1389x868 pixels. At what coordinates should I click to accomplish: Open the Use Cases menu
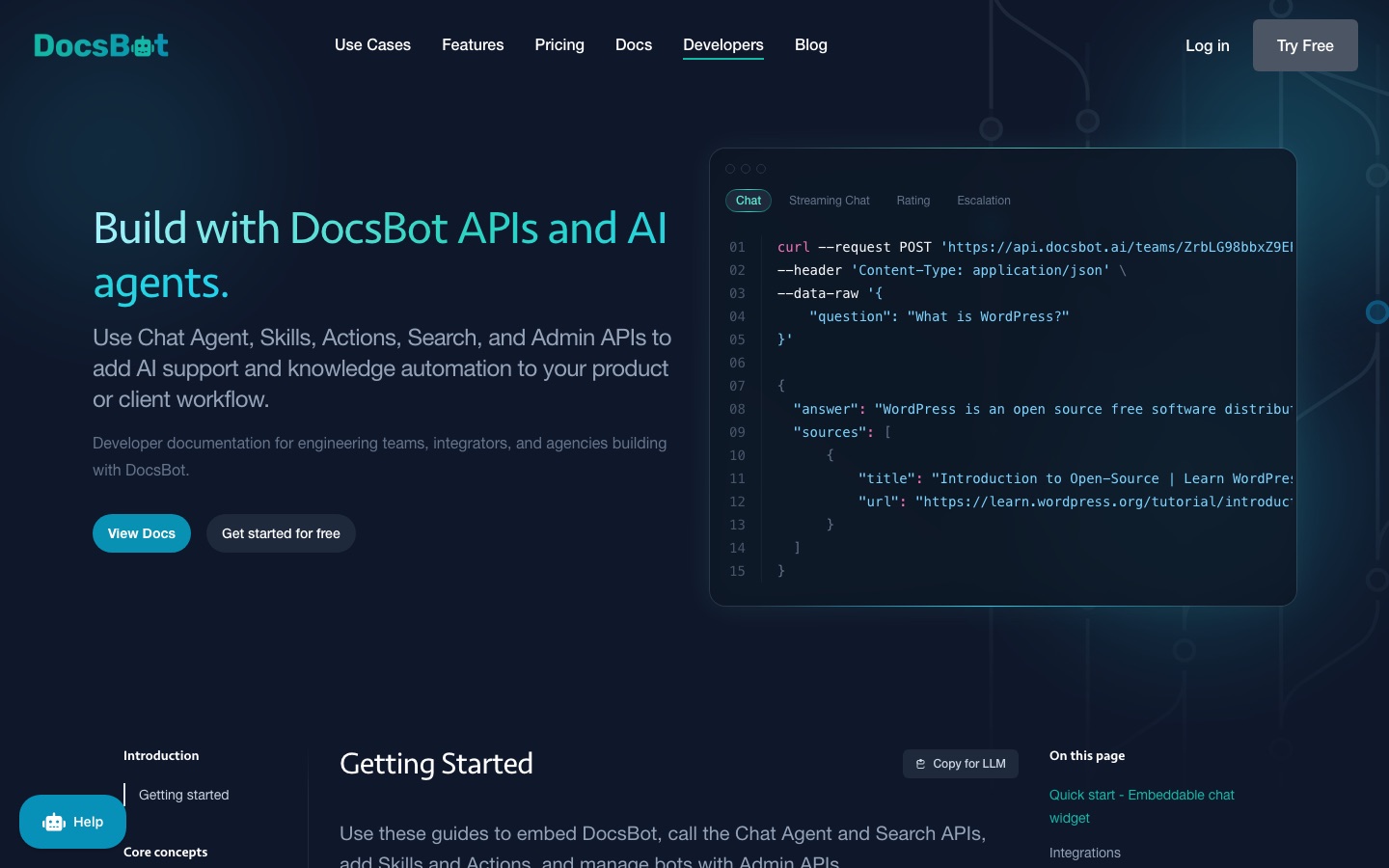pos(372,45)
